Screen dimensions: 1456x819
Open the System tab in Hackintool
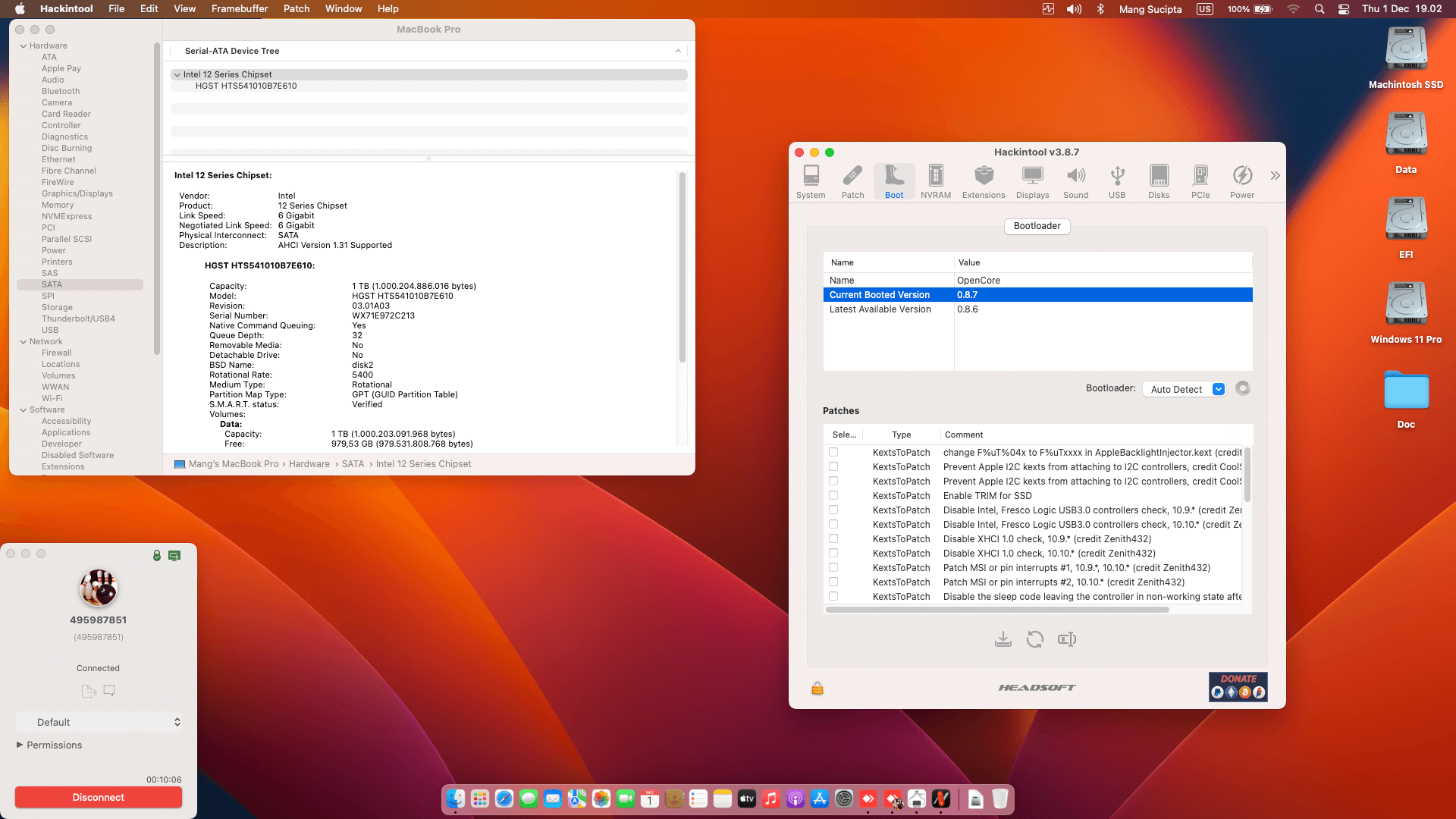pyautogui.click(x=811, y=182)
